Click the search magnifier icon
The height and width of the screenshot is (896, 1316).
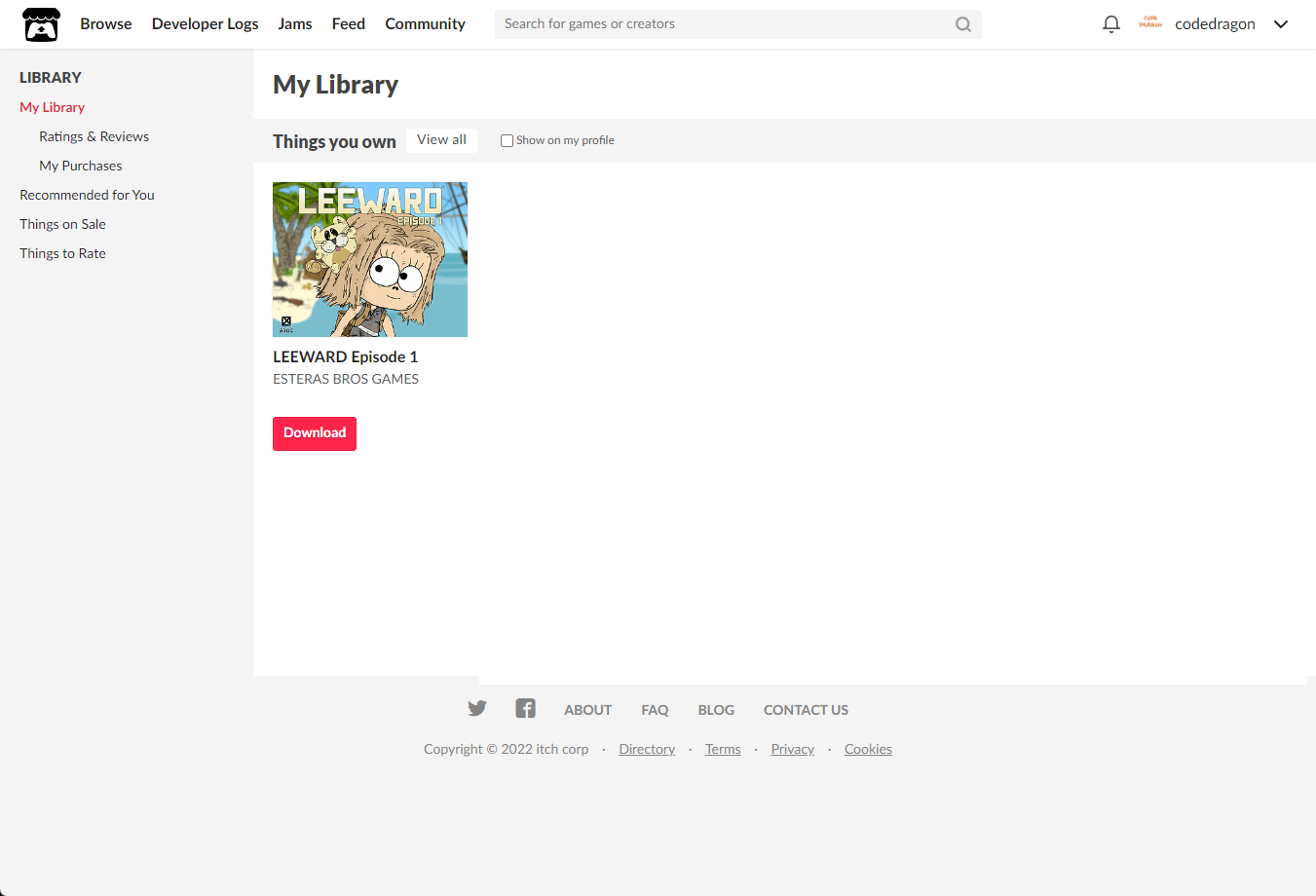[x=962, y=24]
